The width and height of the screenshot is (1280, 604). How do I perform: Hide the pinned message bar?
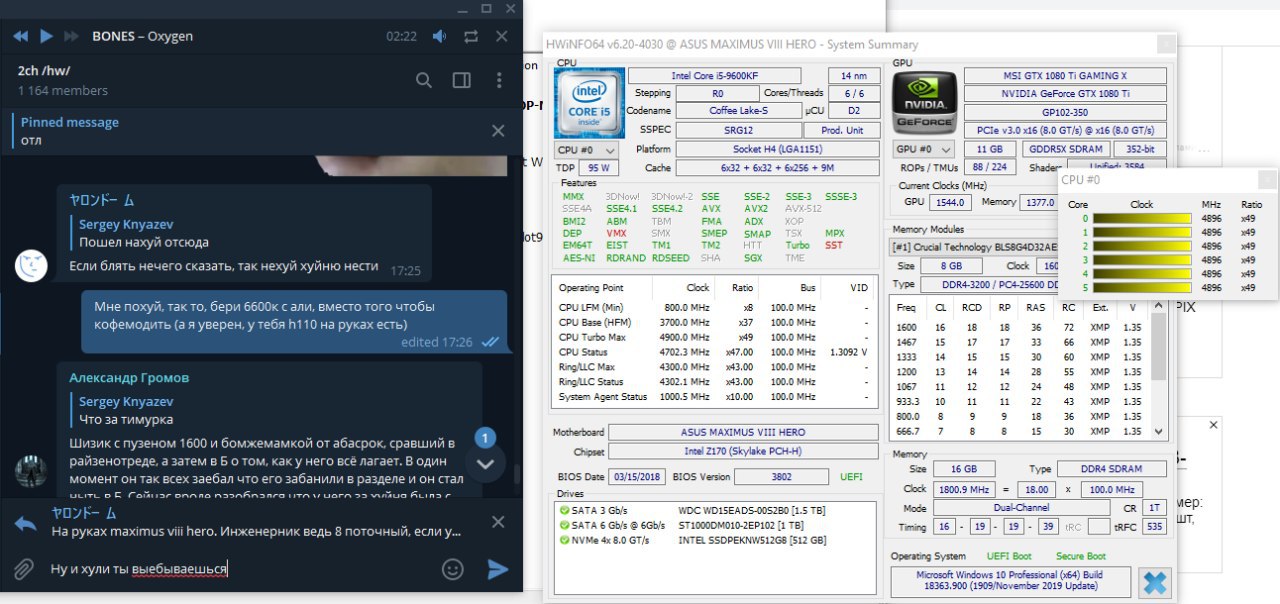point(498,131)
